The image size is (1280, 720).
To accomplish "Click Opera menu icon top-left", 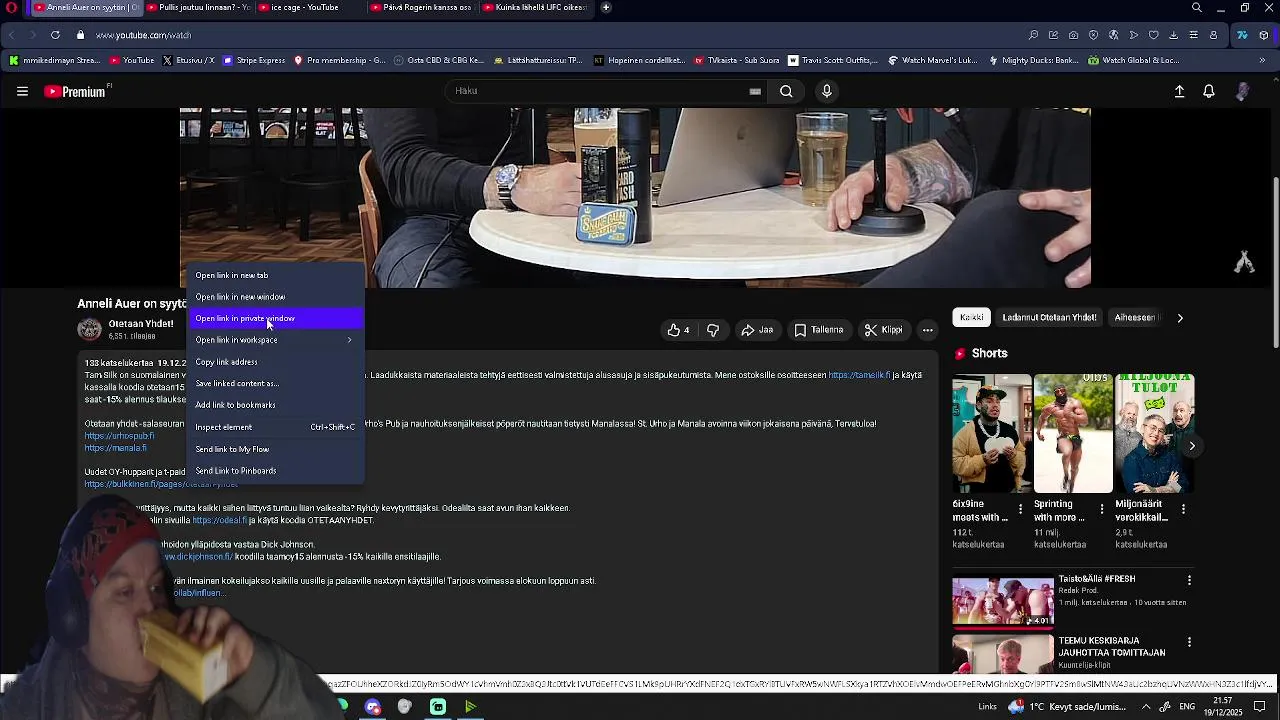I will (12, 8).
